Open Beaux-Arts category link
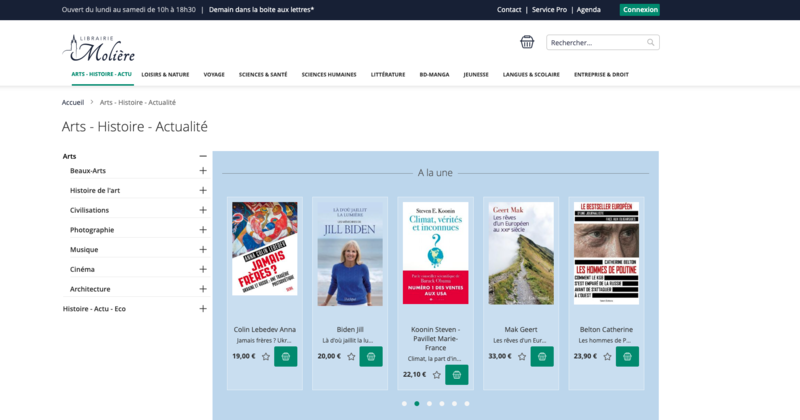 (88, 171)
